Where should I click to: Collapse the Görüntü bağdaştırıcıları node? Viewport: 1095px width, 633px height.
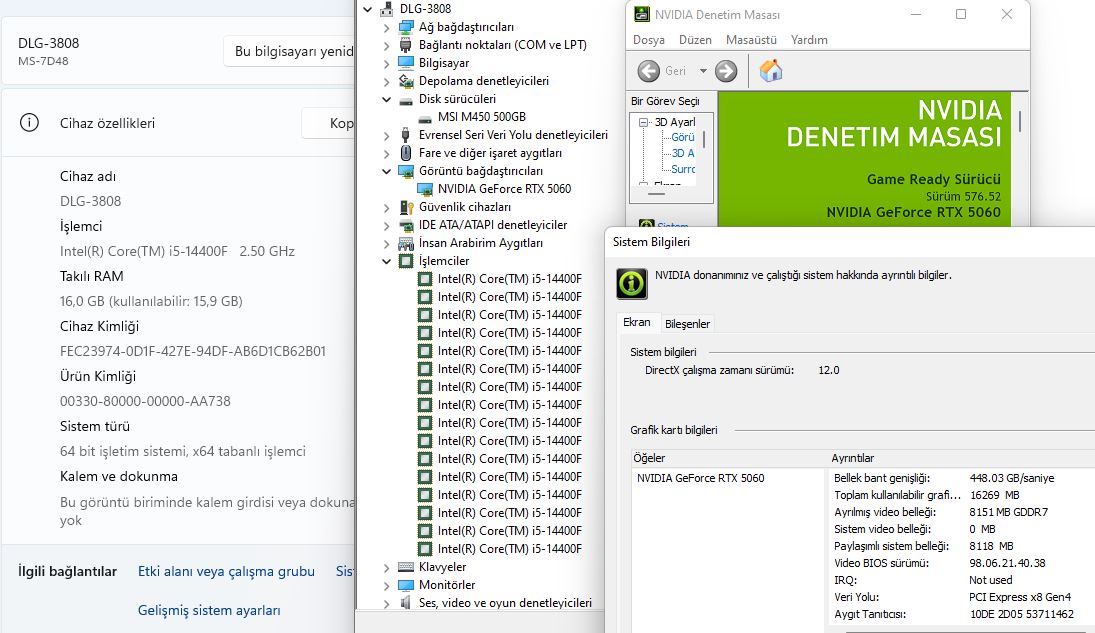[x=387, y=171]
